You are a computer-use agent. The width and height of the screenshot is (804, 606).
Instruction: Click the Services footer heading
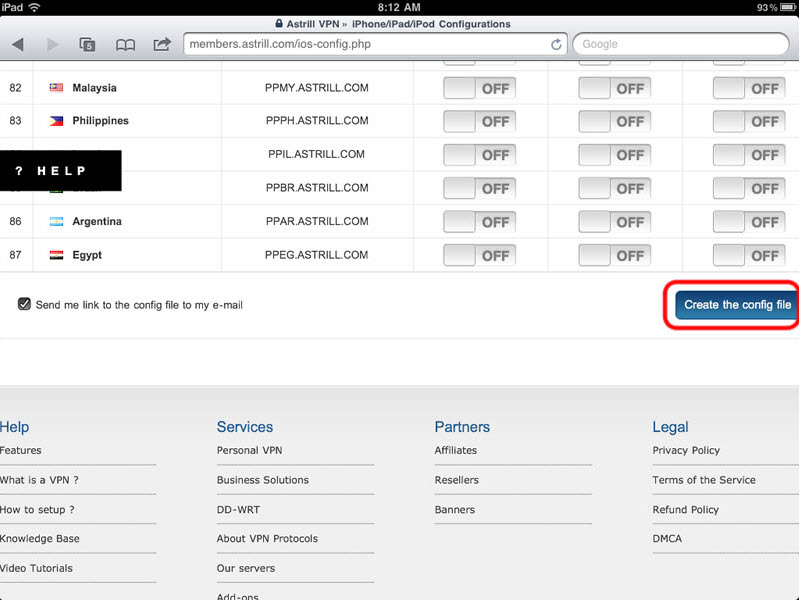245,427
